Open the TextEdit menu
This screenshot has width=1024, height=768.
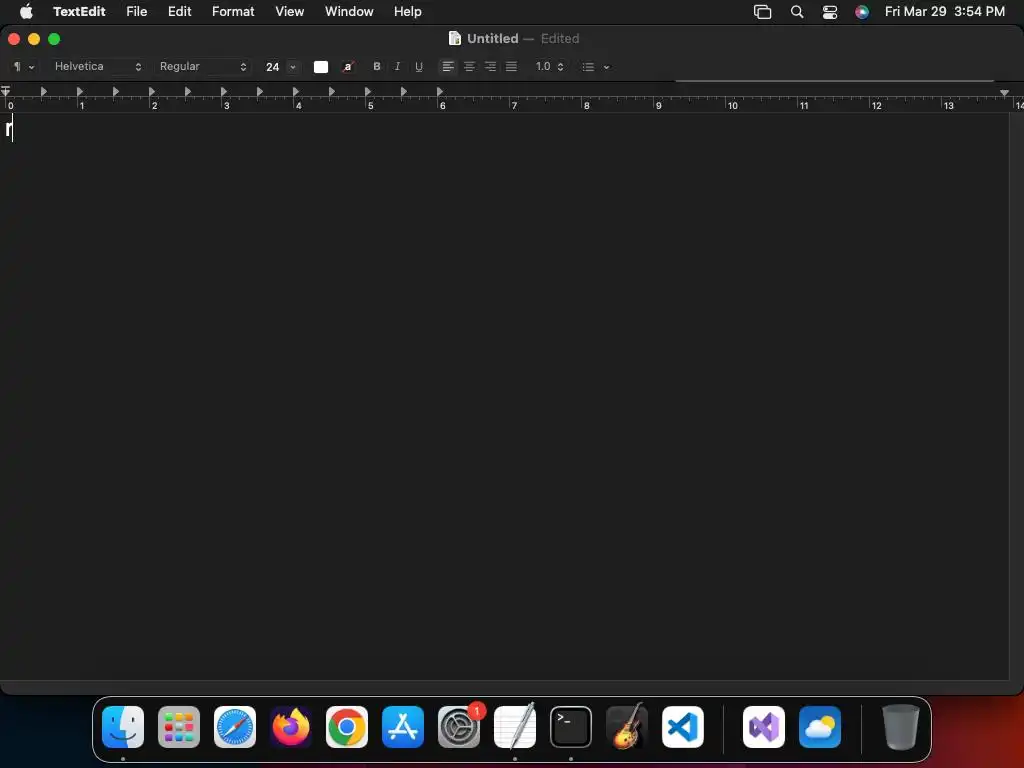pyautogui.click(x=79, y=11)
